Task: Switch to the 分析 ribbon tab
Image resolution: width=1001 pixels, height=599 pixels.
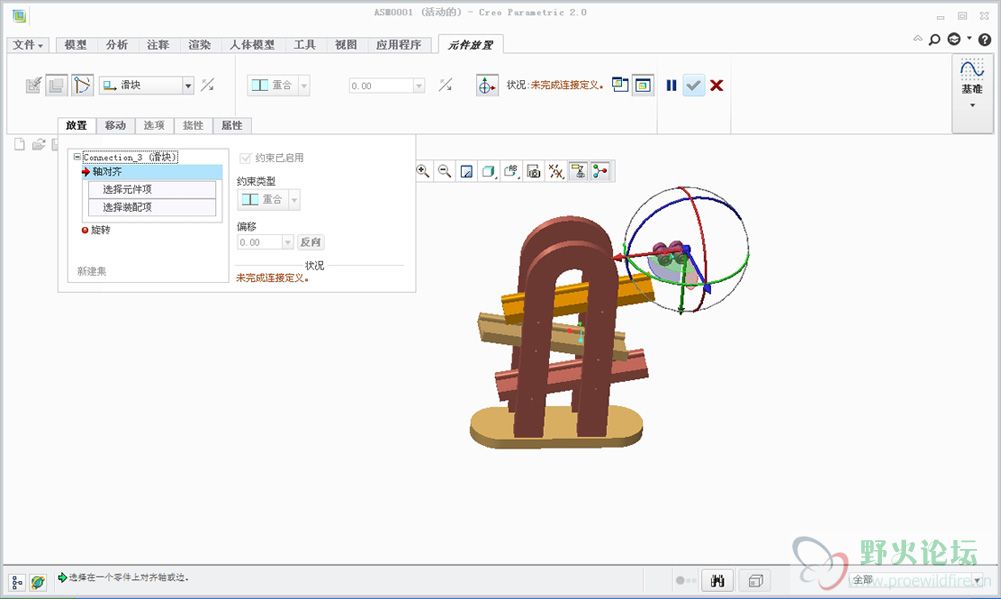Action: coord(116,45)
